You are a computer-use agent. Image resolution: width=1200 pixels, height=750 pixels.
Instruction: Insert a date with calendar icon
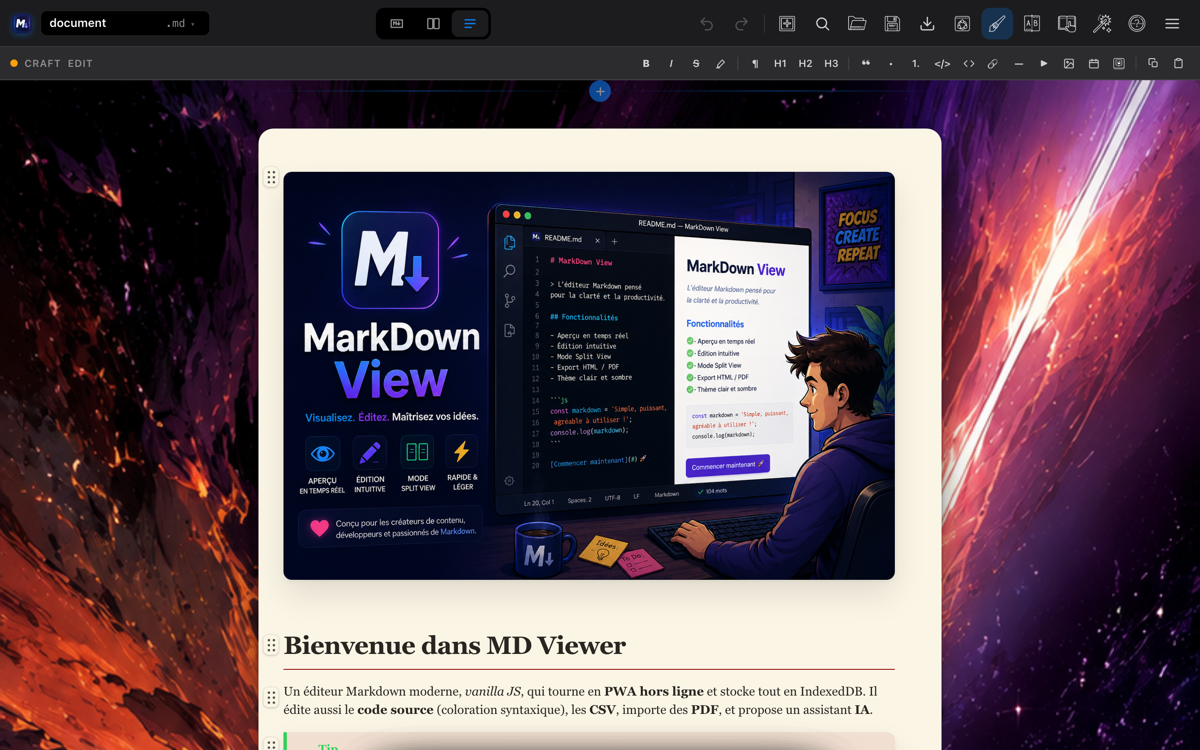[x=1094, y=63]
